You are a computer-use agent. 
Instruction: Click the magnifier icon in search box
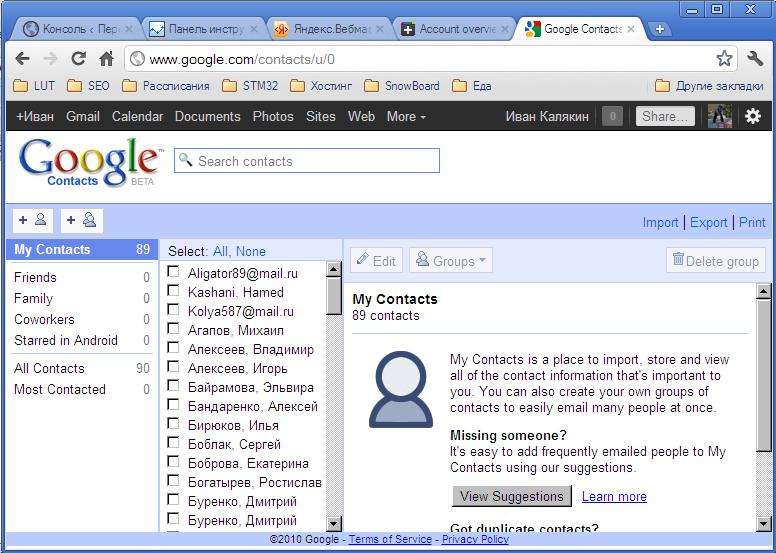click(185, 159)
